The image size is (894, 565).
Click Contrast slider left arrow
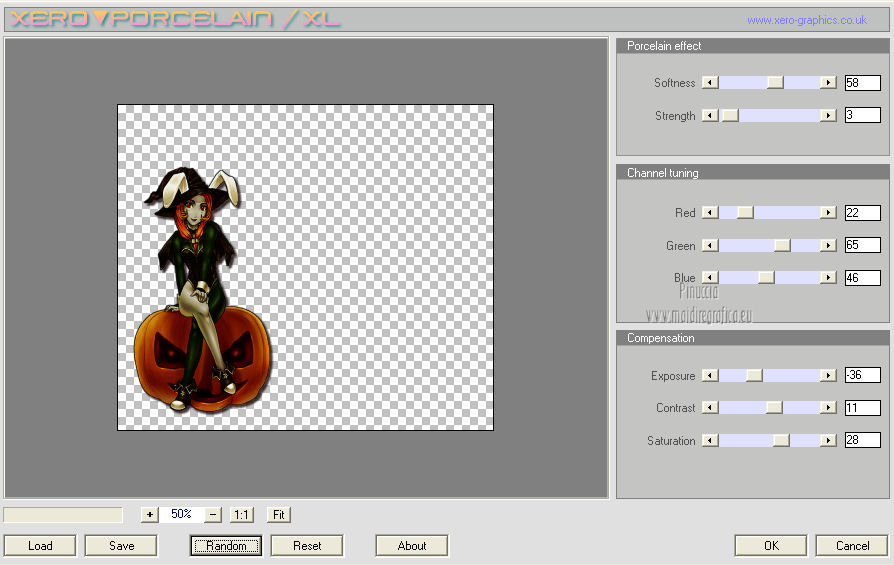(x=710, y=408)
